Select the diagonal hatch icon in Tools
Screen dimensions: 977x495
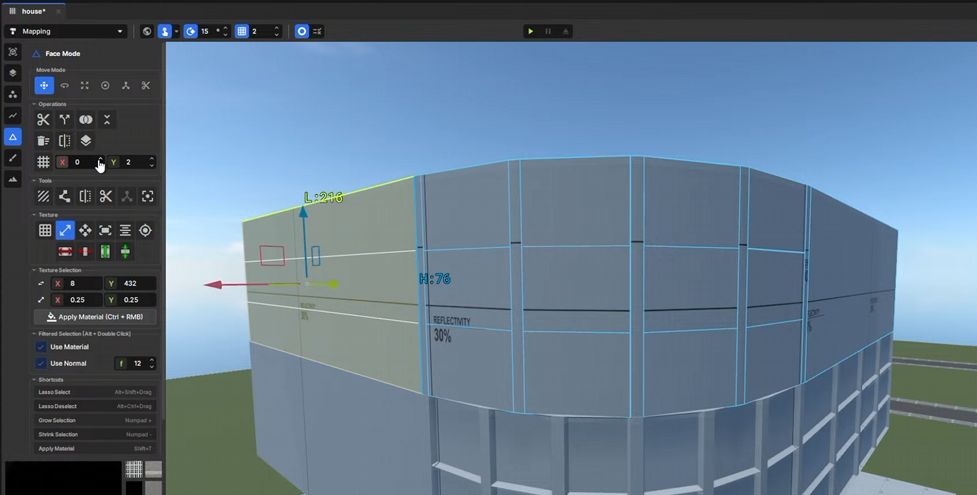[43, 196]
